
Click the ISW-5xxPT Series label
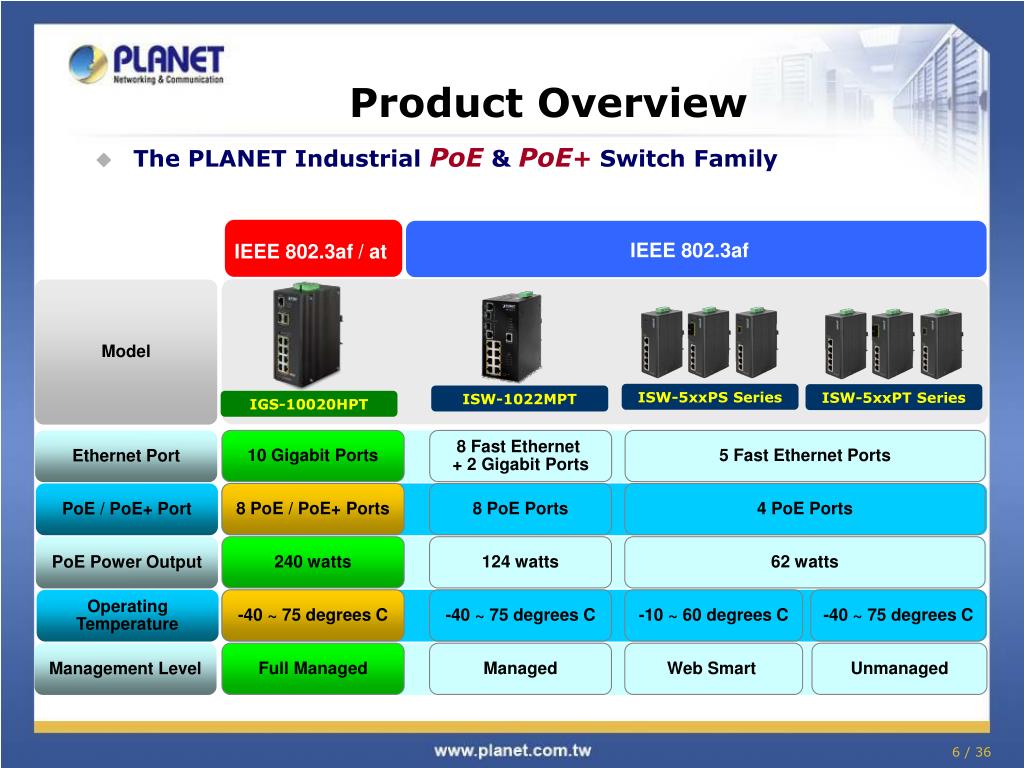893,397
